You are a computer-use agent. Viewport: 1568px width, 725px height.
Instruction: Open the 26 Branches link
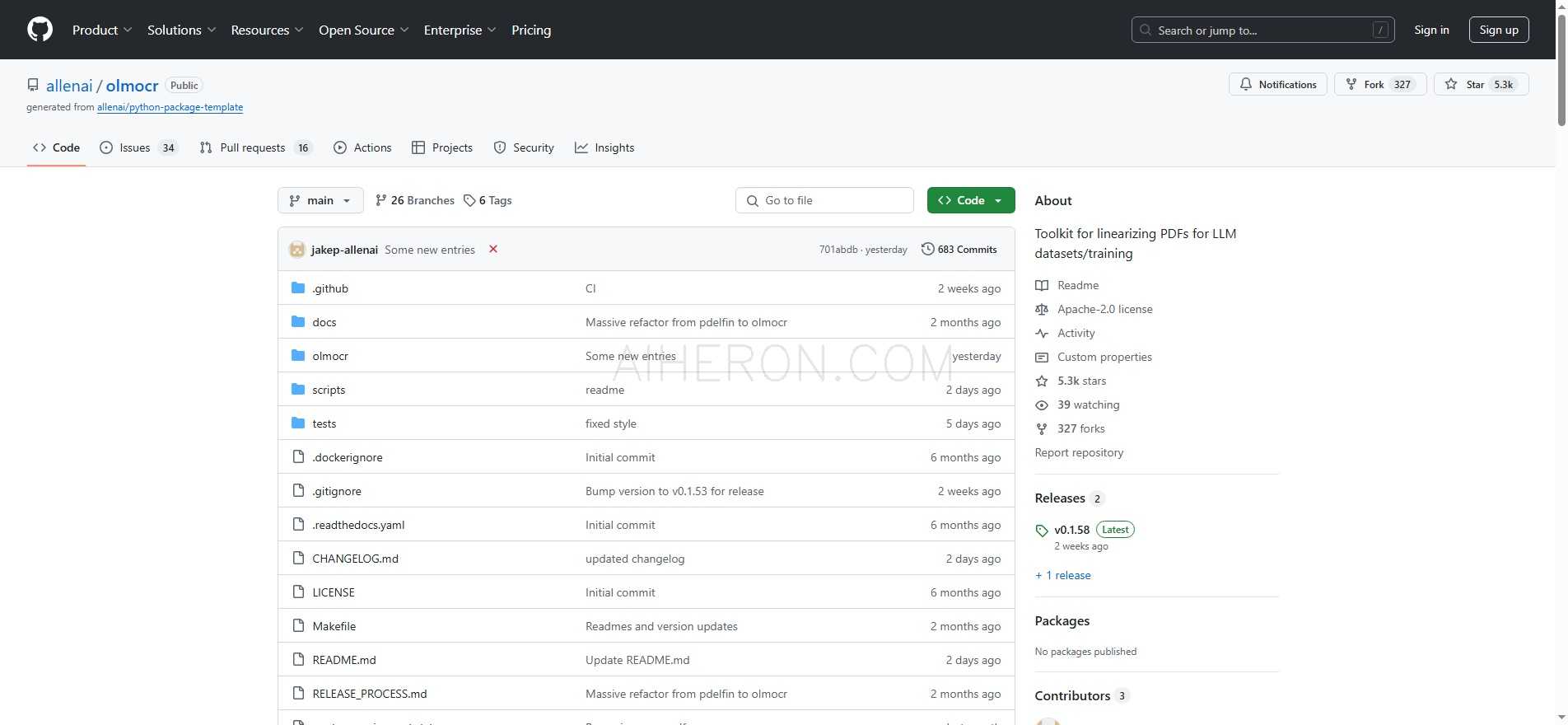(414, 200)
